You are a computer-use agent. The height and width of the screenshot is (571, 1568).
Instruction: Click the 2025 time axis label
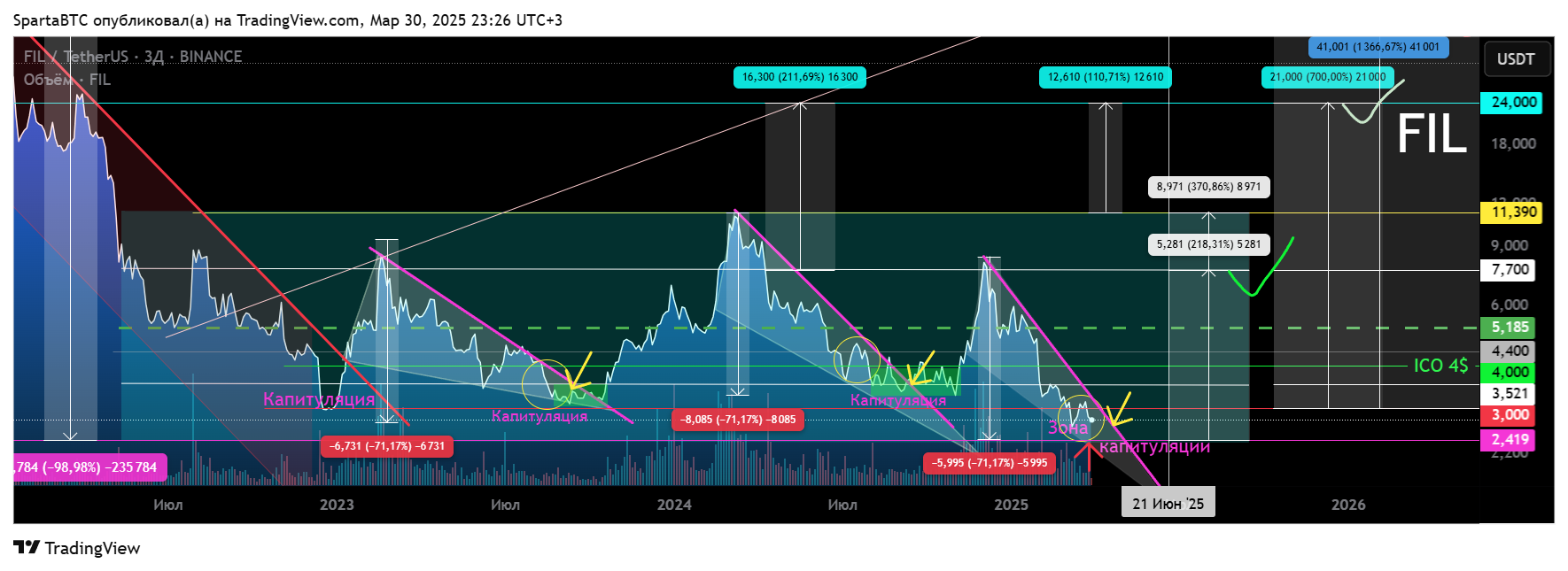(1011, 505)
